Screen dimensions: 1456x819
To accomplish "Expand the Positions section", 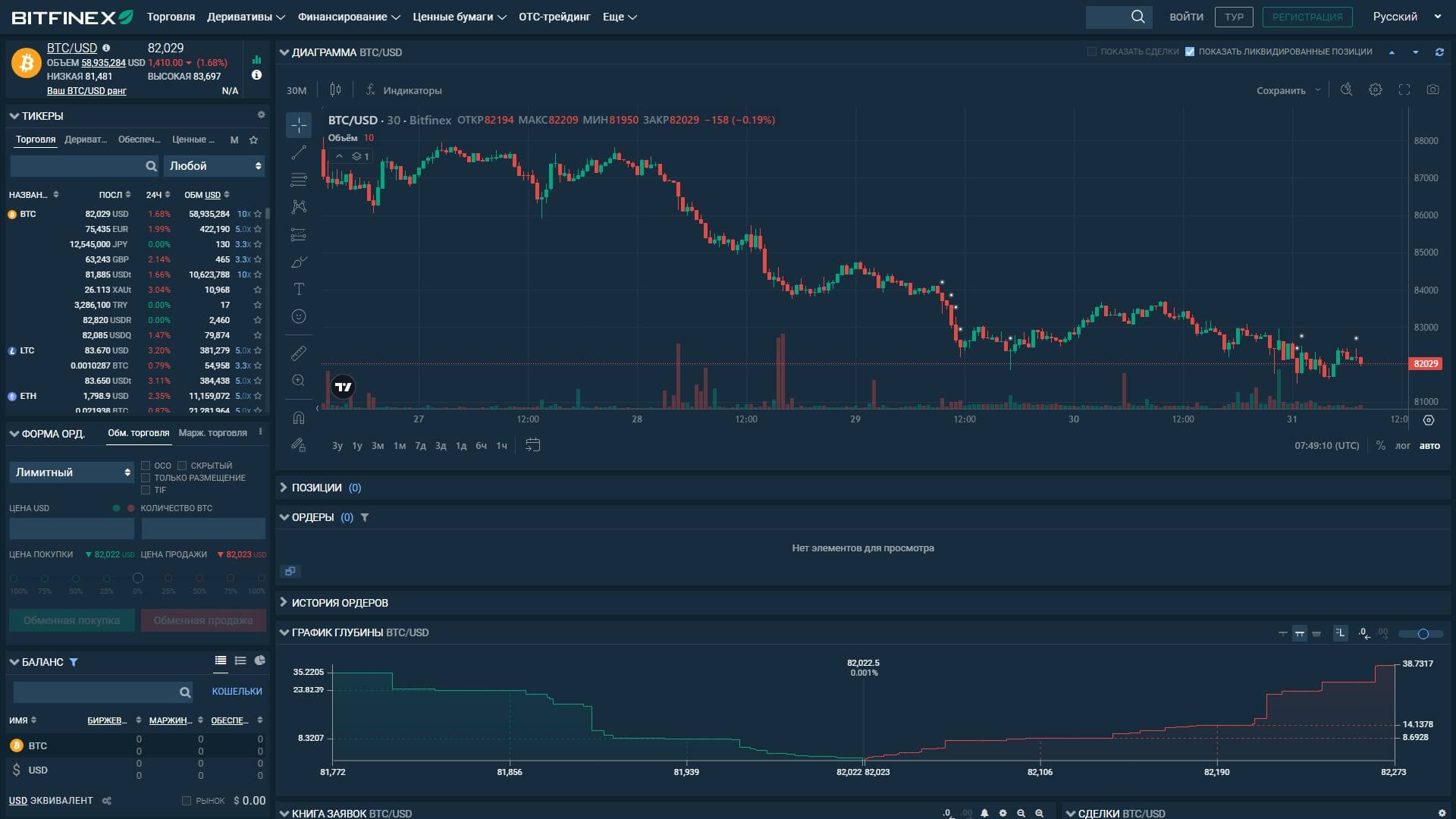I will coord(316,488).
